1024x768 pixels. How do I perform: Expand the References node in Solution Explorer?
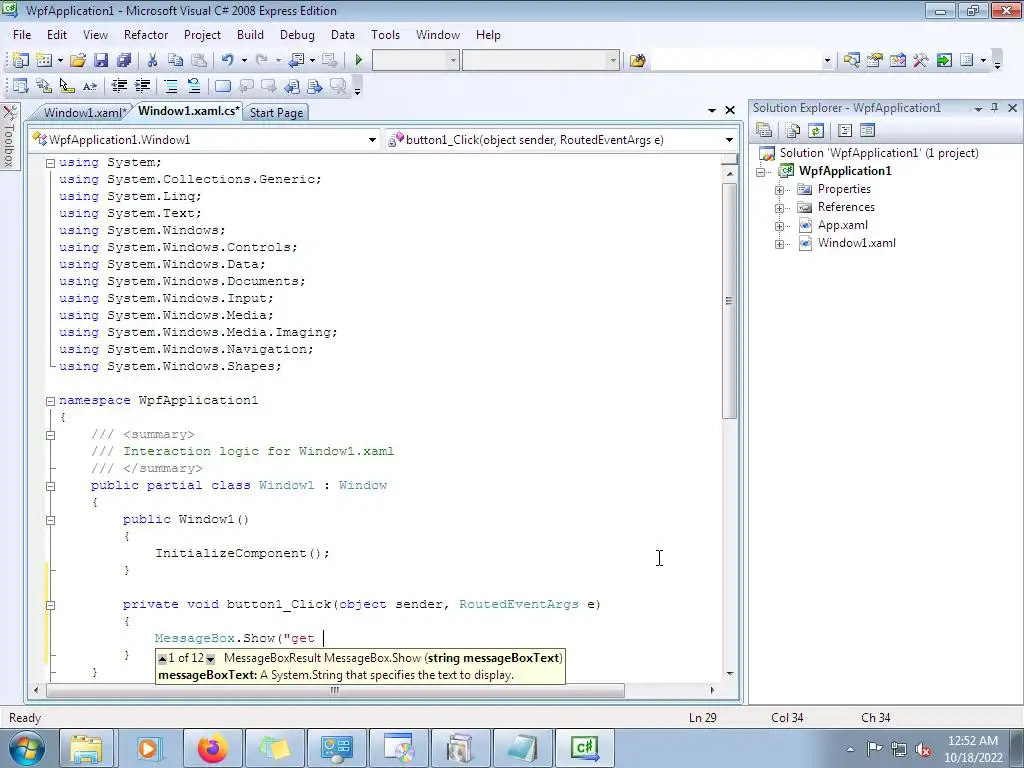[x=779, y=208]
